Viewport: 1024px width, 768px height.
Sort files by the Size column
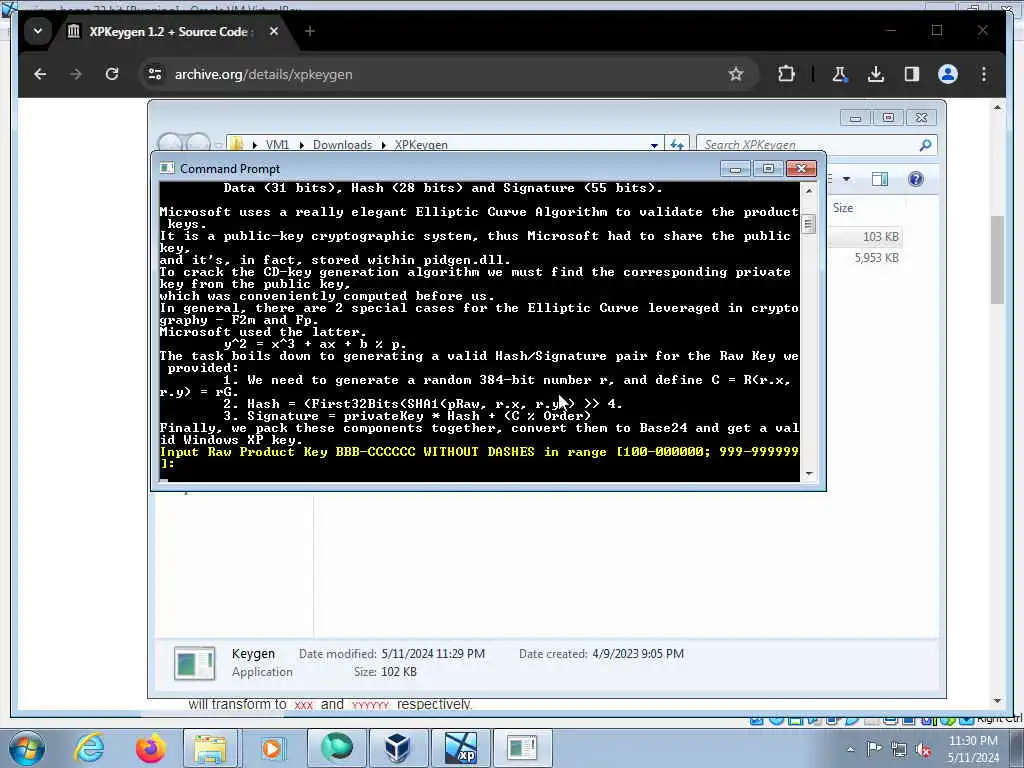pyautogui.click(x=842, y=208)
